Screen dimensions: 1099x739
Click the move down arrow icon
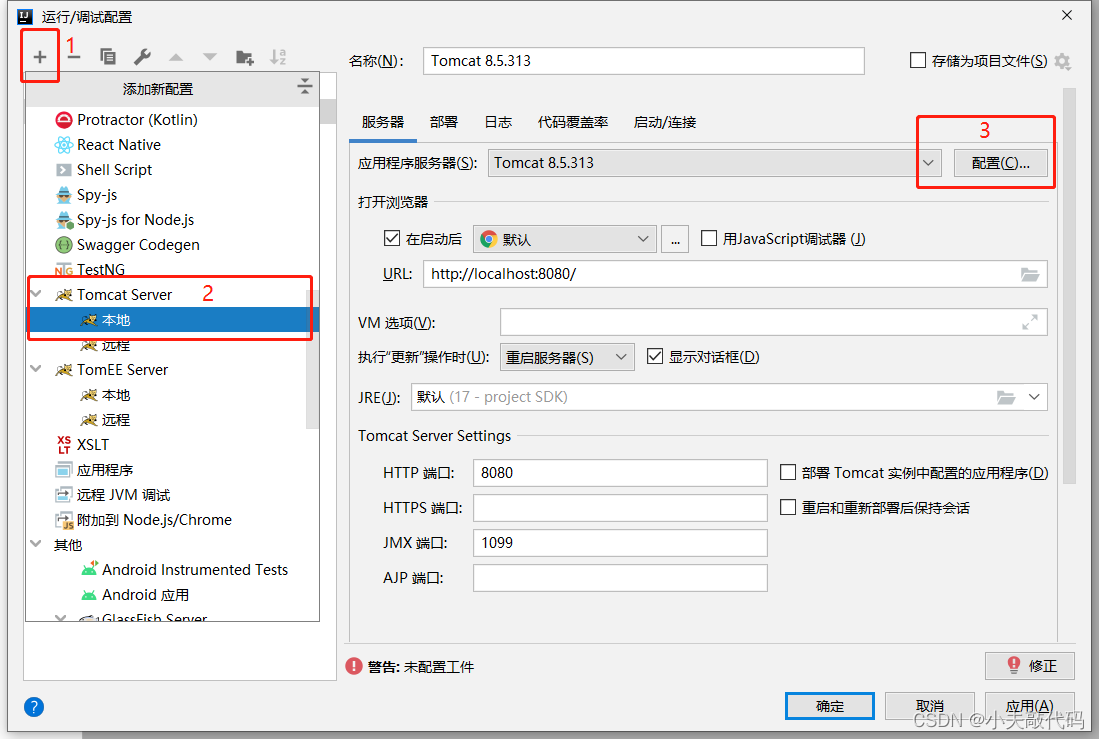[210, 57]
